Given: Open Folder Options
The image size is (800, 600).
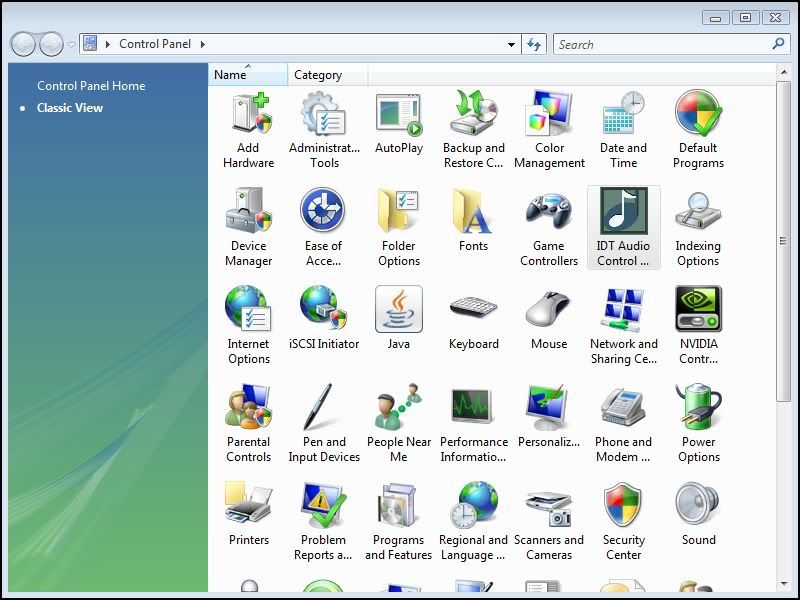Looking at the screenshot, I should [x=399, y=228].
